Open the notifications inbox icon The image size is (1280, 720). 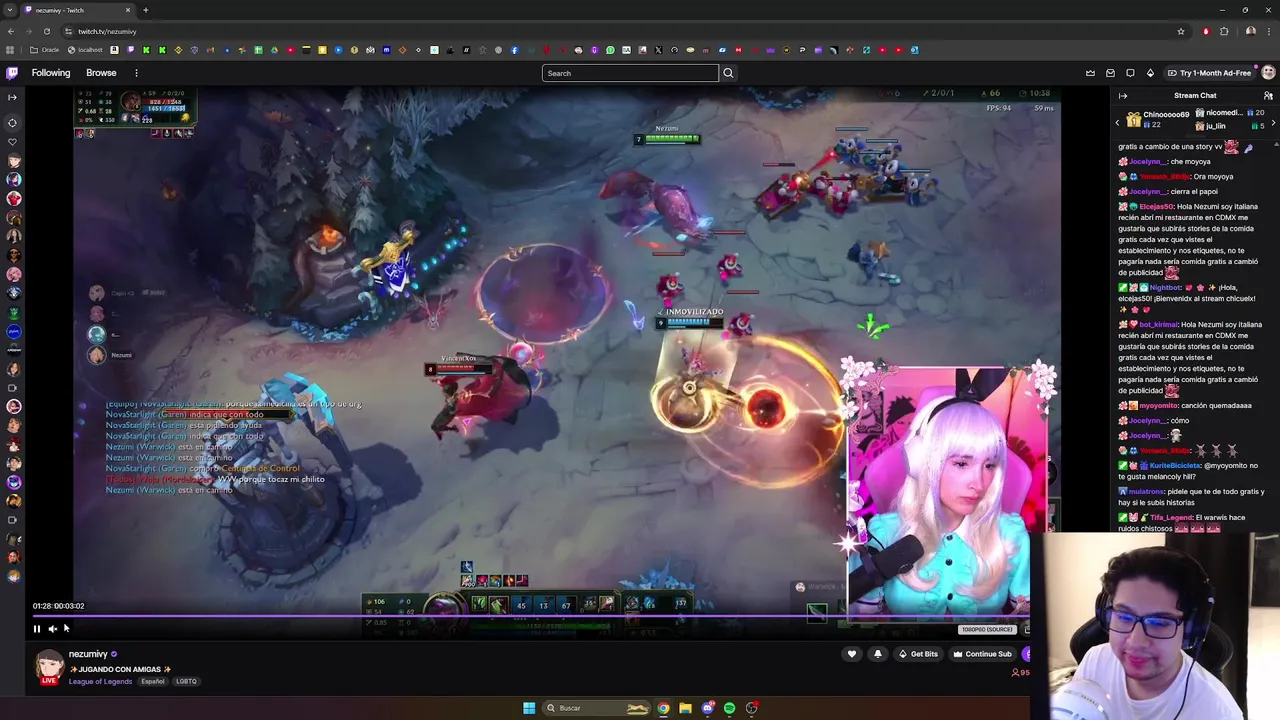pyautogui.click(x=1110, y=73)
